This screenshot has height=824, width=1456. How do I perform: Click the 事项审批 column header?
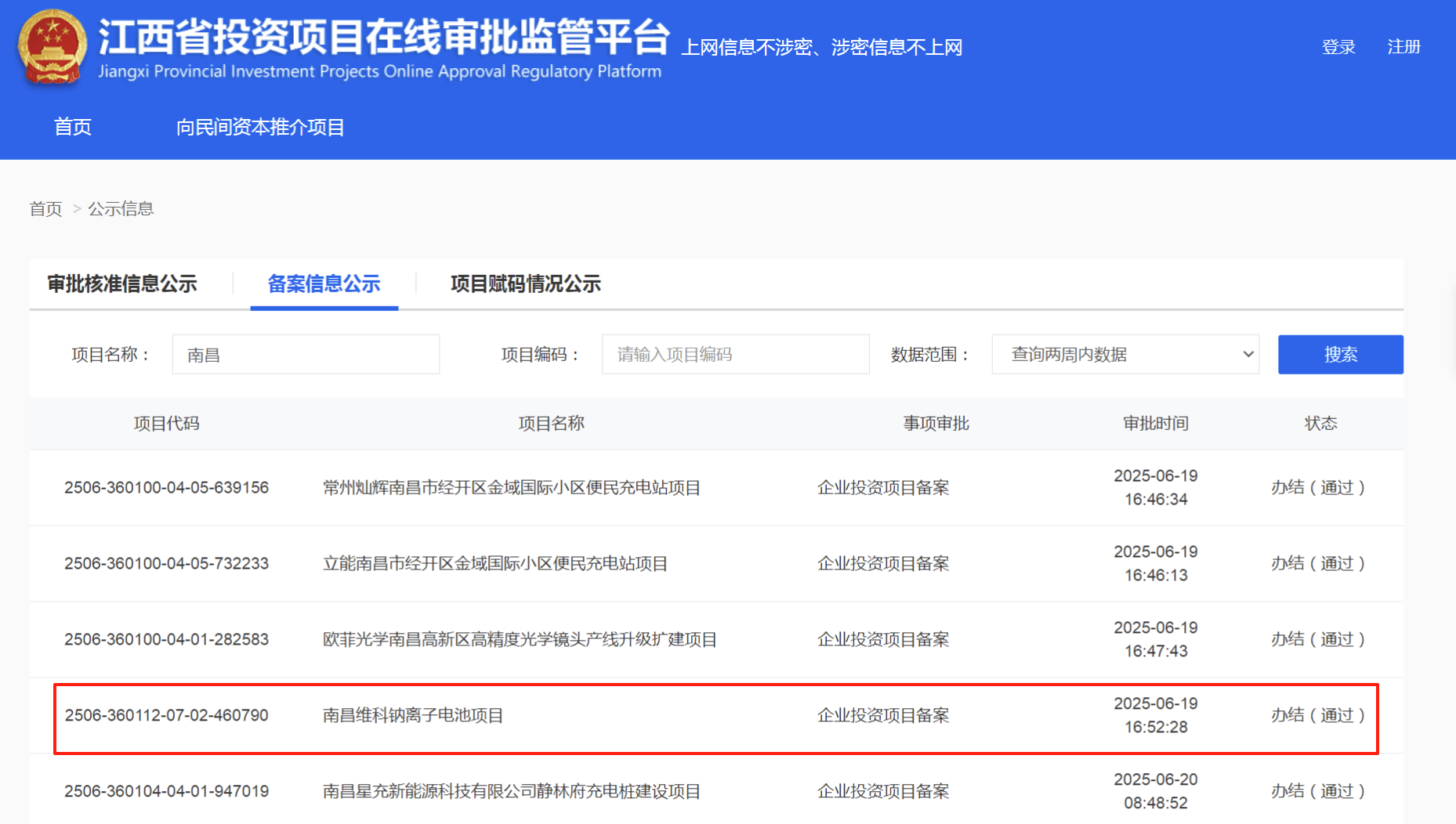tap(936, 424)
